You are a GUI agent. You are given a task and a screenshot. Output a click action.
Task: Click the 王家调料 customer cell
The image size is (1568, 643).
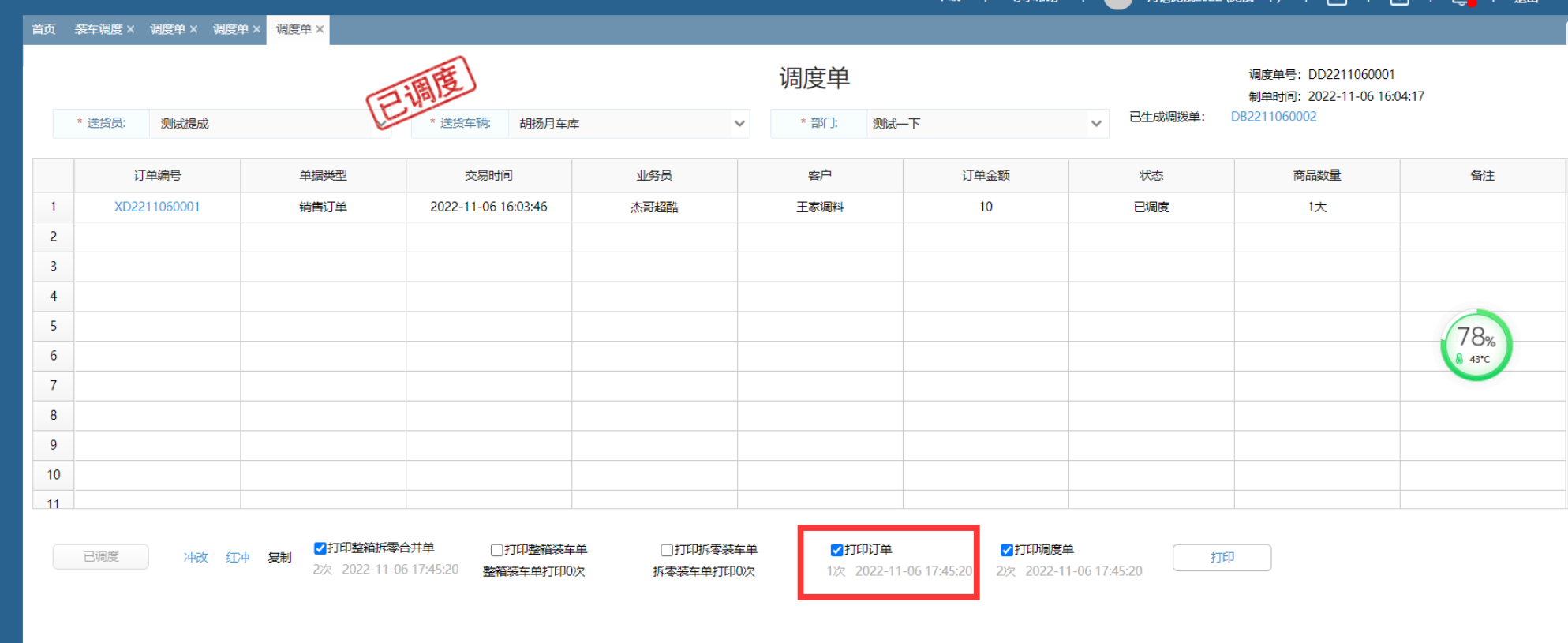[x=820, y=207]
